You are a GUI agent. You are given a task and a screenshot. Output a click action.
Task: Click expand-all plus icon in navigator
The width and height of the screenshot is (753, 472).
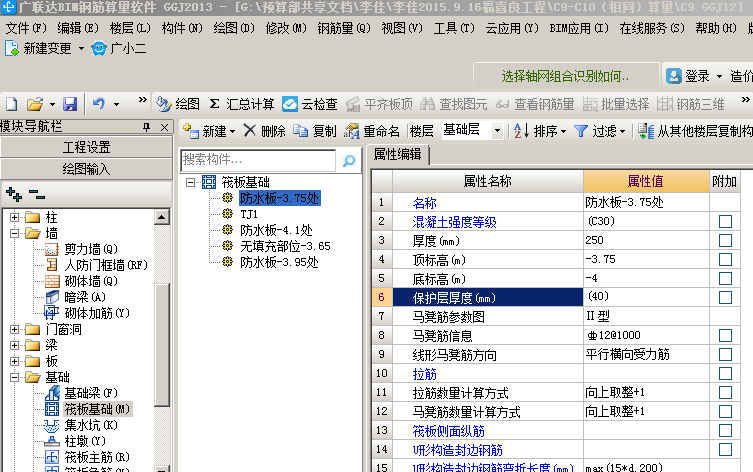pyautogui.click(x=14, y=194)
